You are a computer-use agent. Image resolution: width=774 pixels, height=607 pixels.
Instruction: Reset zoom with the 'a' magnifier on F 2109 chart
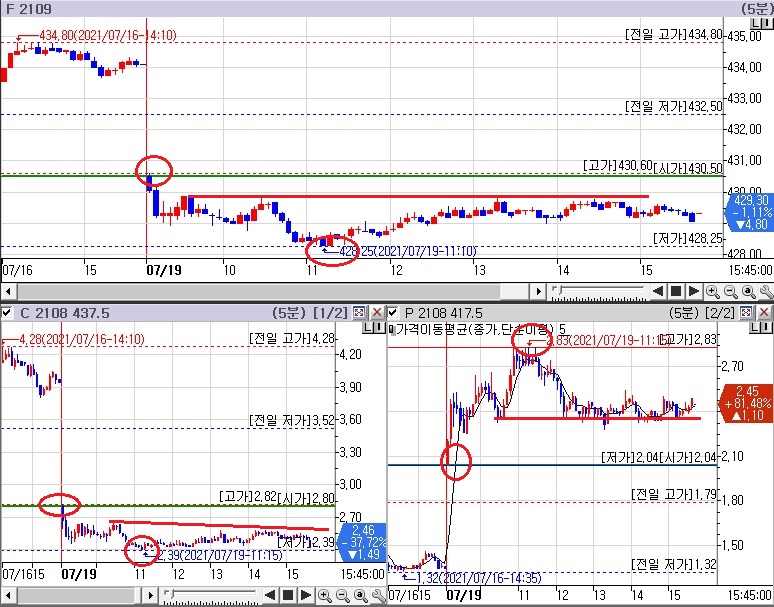748,292
